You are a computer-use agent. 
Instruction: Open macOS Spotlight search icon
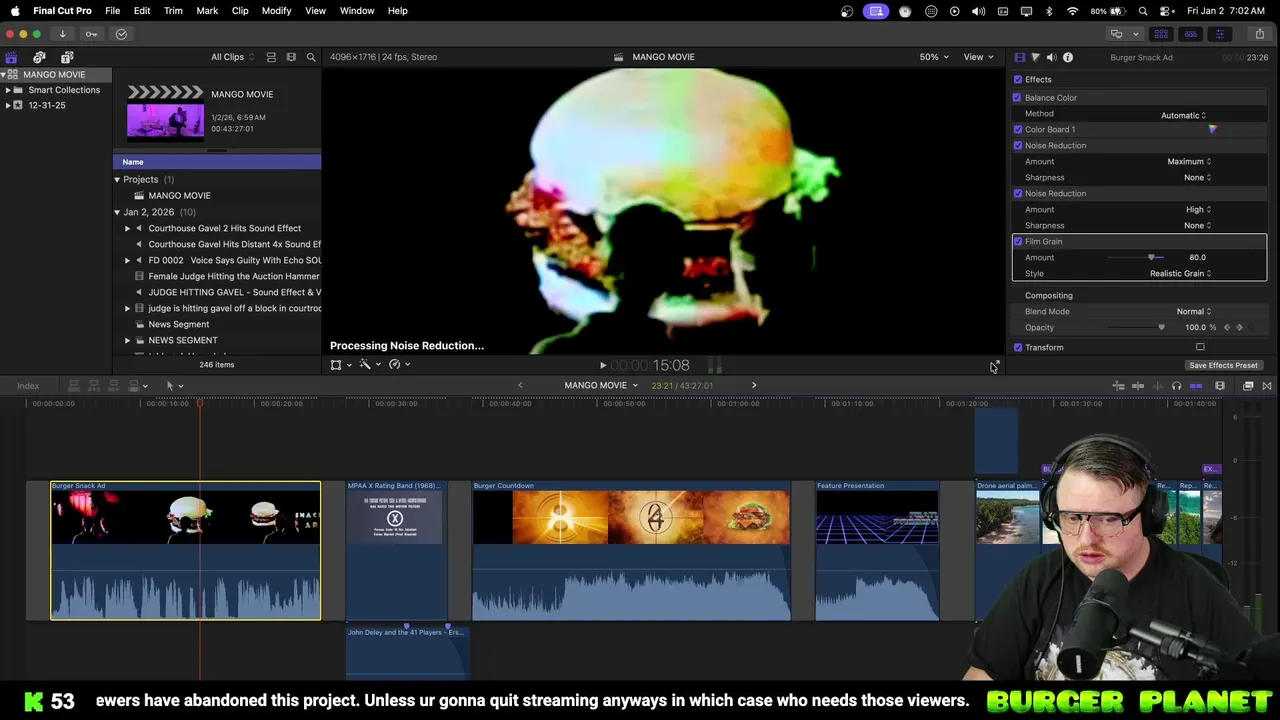(1143, 11)
